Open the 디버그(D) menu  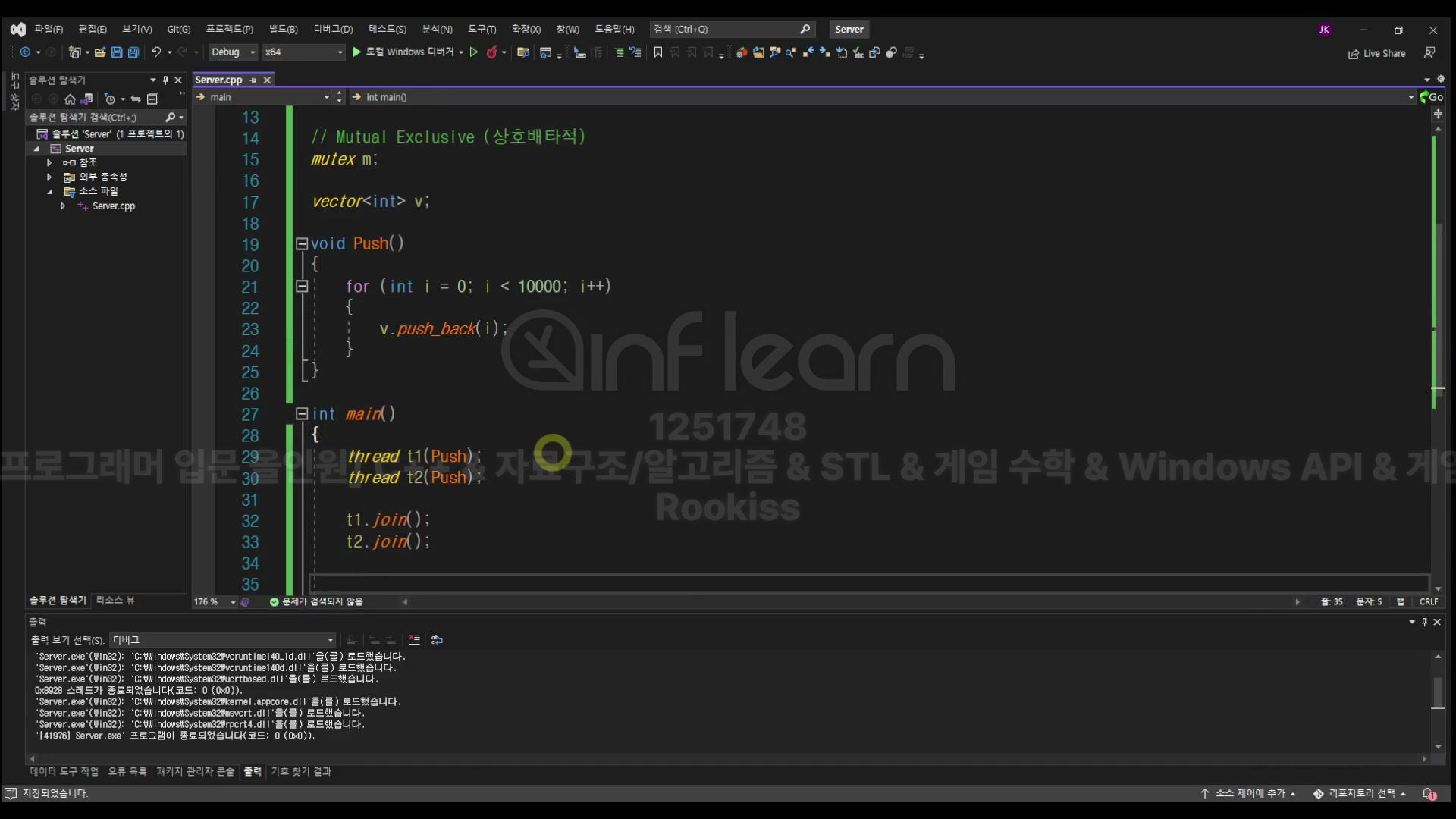(333, 30)
